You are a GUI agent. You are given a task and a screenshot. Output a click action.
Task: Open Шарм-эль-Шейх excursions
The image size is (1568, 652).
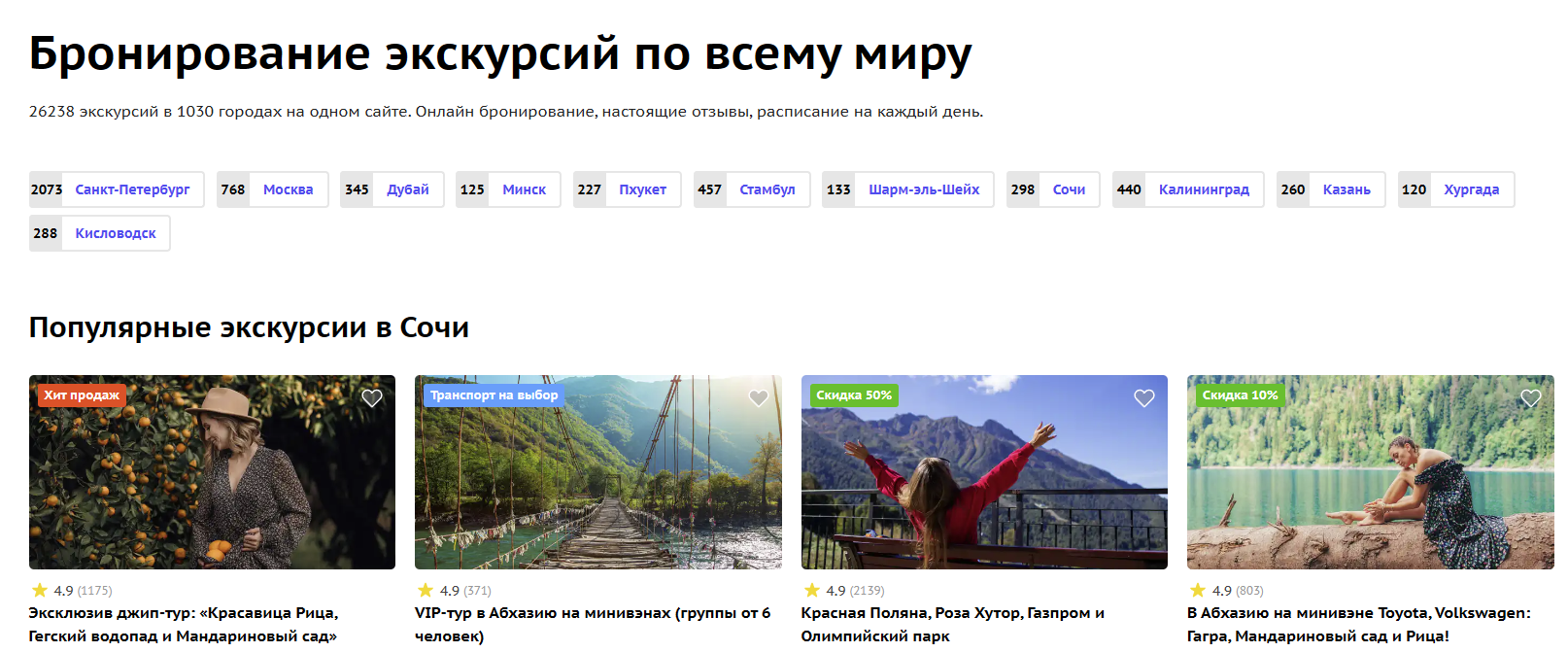click(923, 189)
